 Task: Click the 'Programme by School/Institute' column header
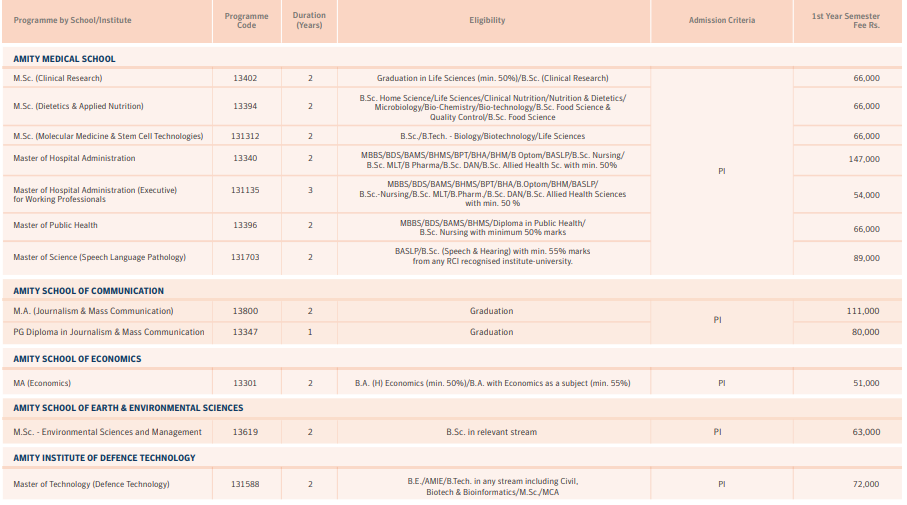(72, 20)
